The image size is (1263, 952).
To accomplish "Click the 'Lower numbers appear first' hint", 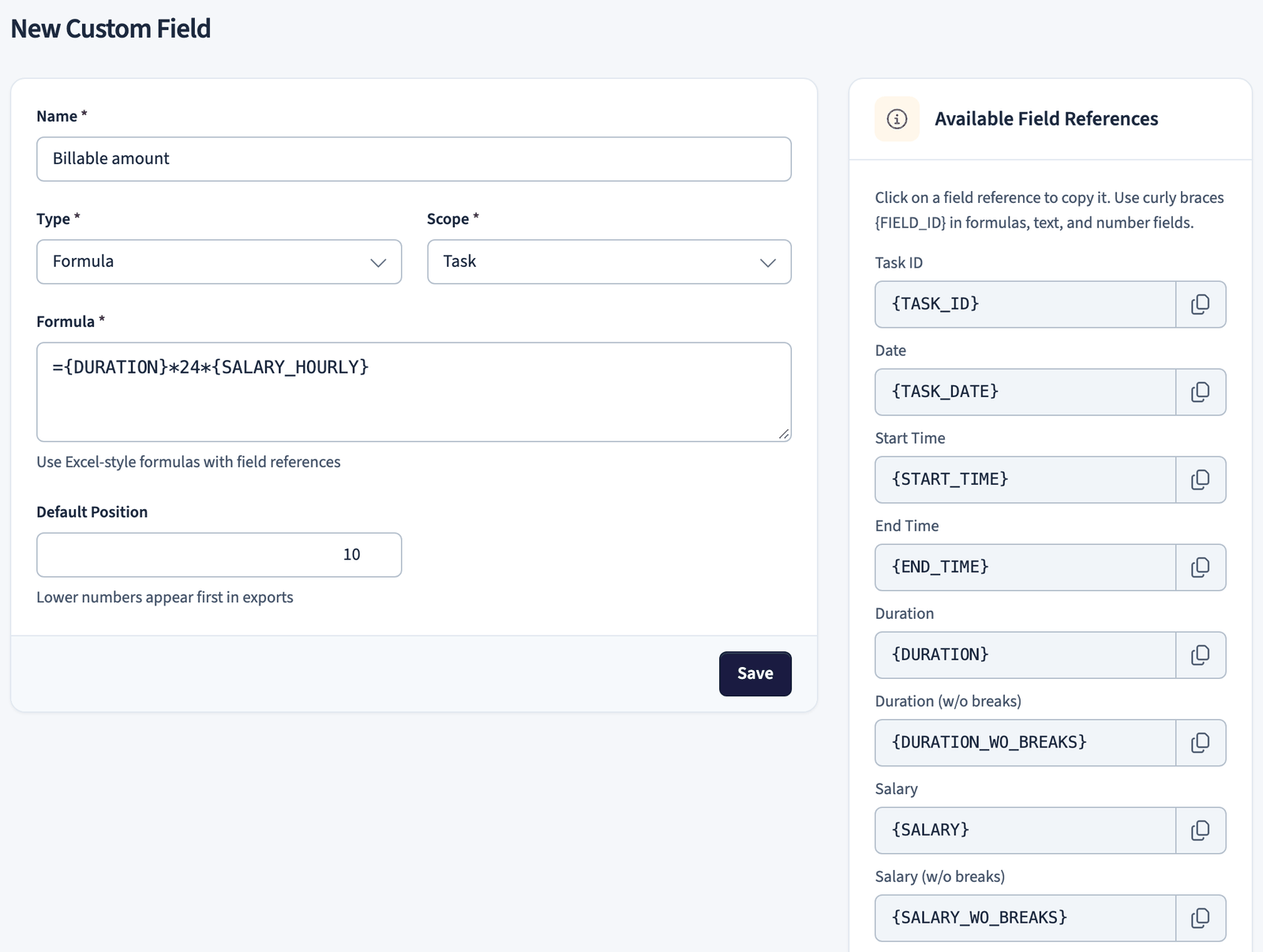I will [165, 598].
